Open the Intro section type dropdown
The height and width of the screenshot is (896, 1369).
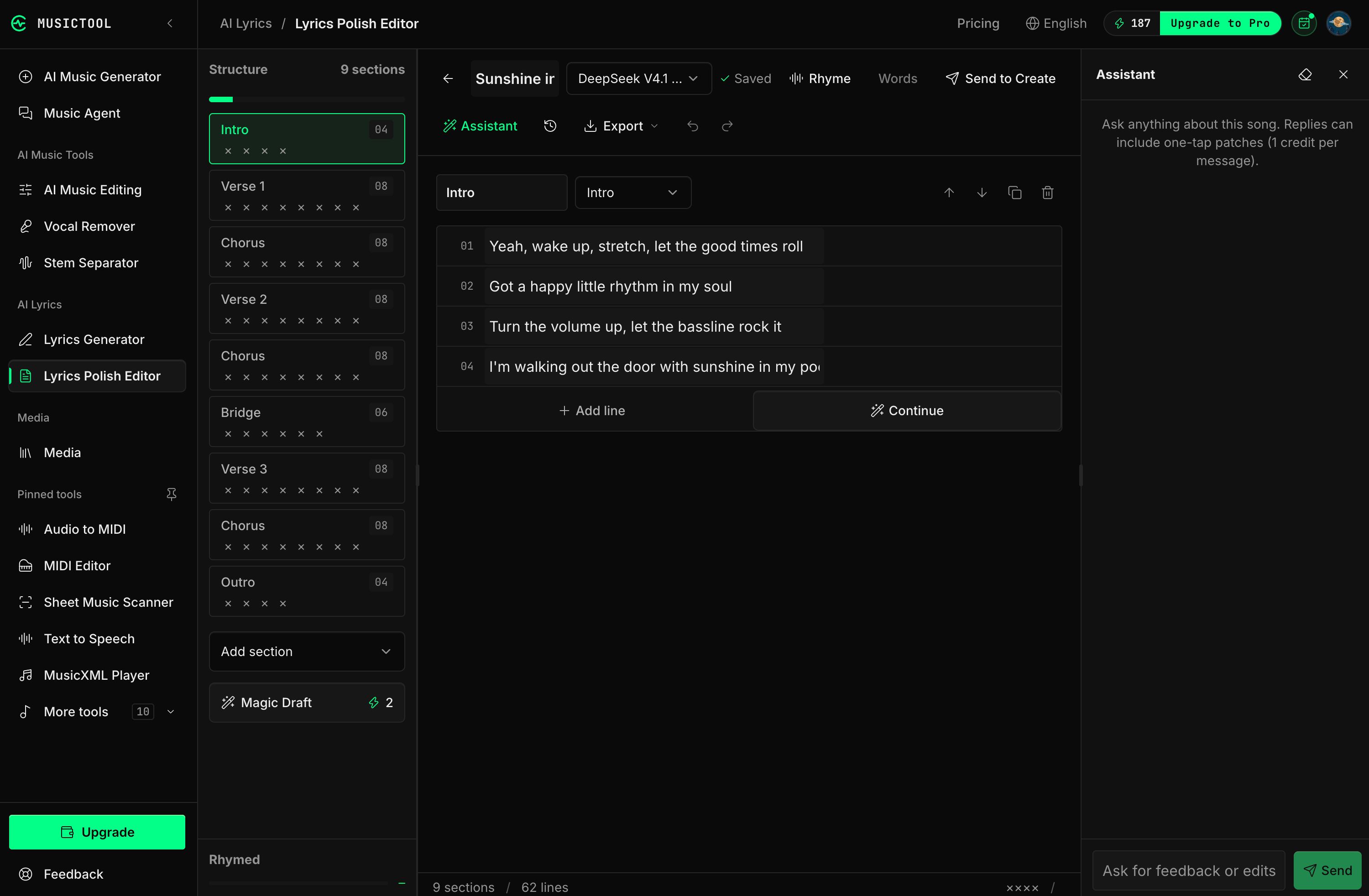coord(633,193)
